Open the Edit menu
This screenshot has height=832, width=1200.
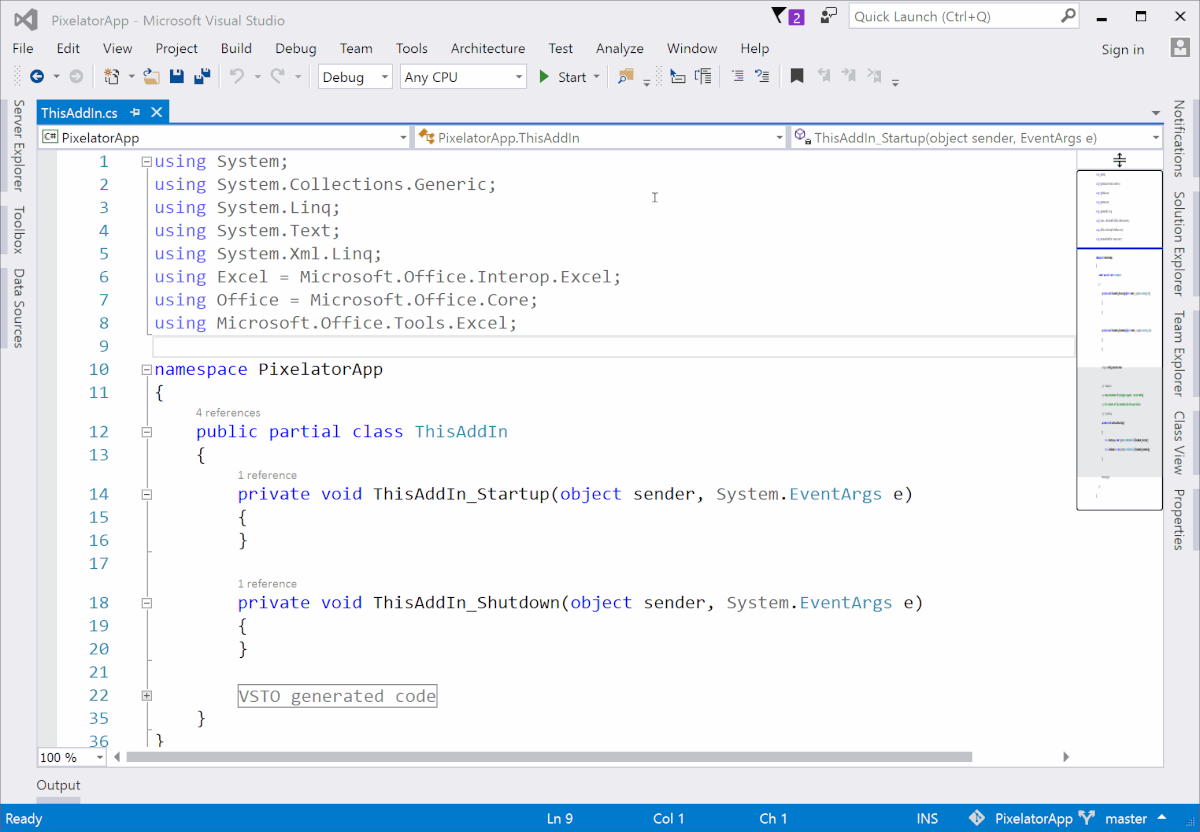point(68,48)
